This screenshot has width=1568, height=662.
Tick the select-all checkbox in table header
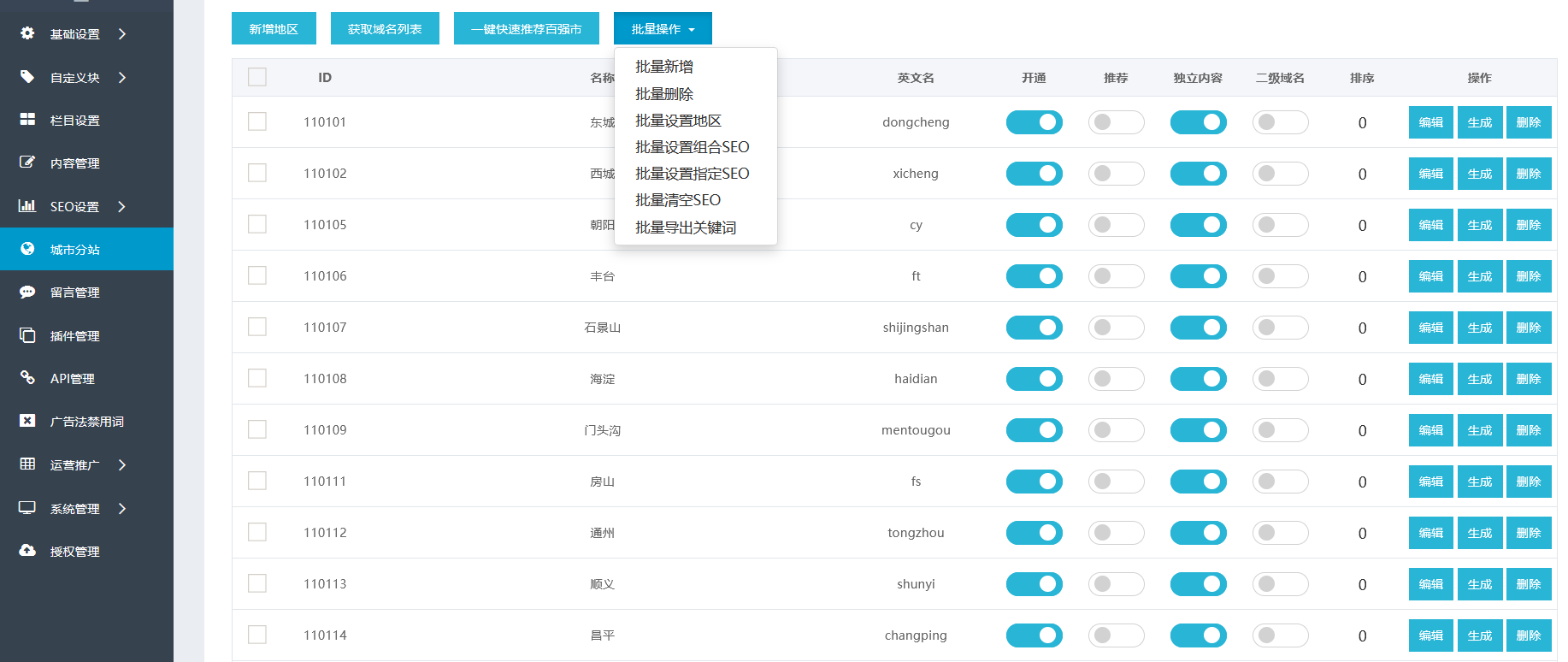click(x=257, y=77)
